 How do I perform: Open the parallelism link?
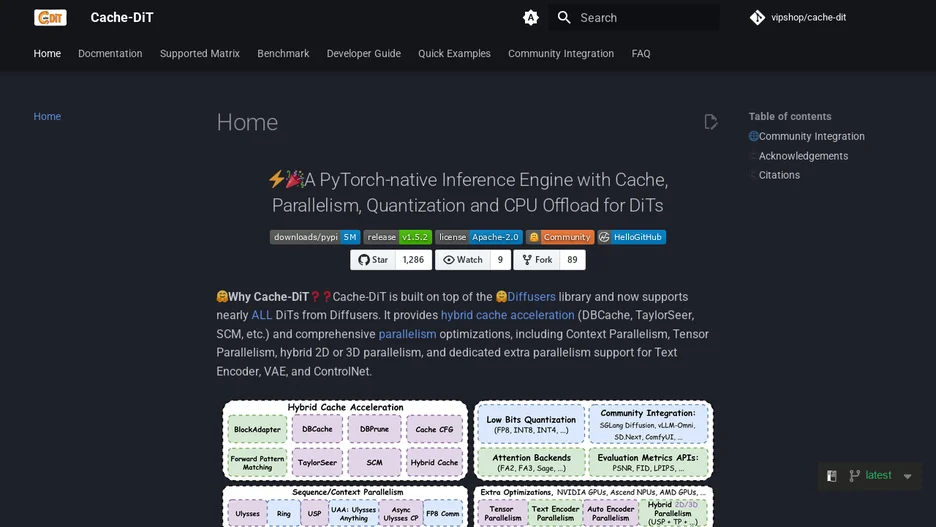click(x=407, y=334)
